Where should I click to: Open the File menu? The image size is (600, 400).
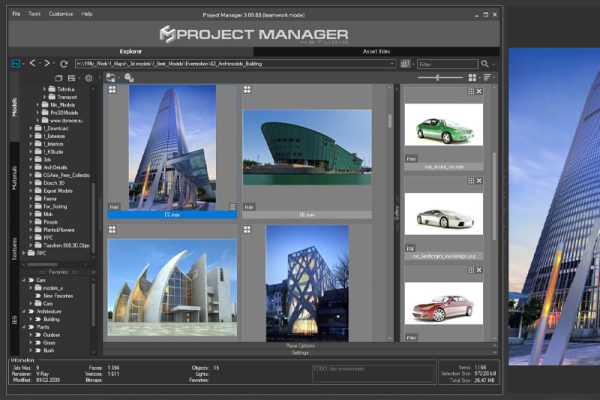(x=16, y=14)
